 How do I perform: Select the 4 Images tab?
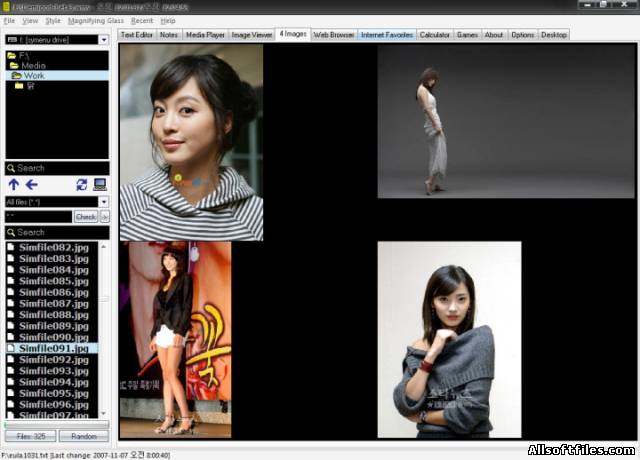point(293,34)
